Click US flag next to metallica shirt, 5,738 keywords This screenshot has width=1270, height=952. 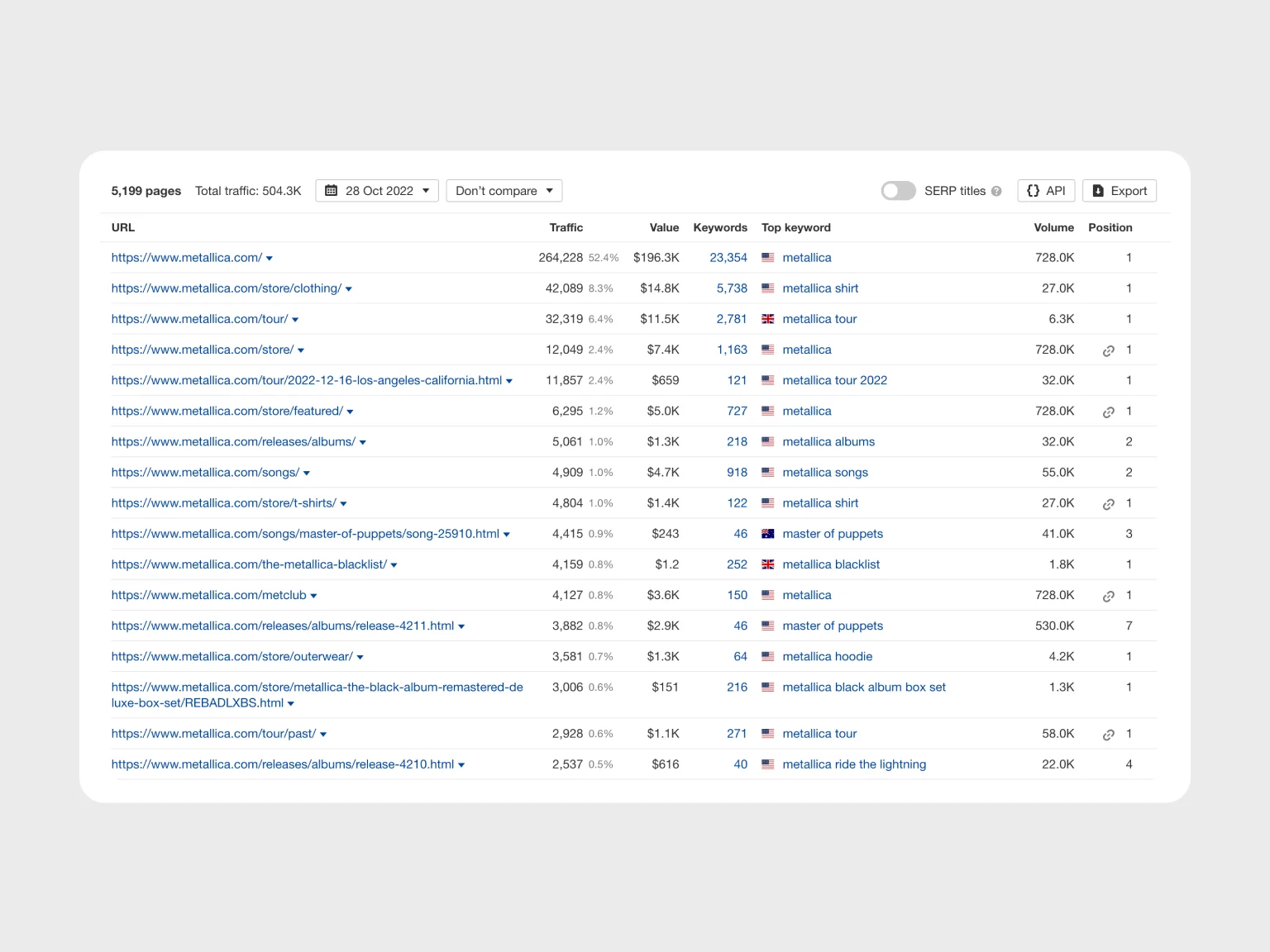pyautogui.click(x=768, y=288)
